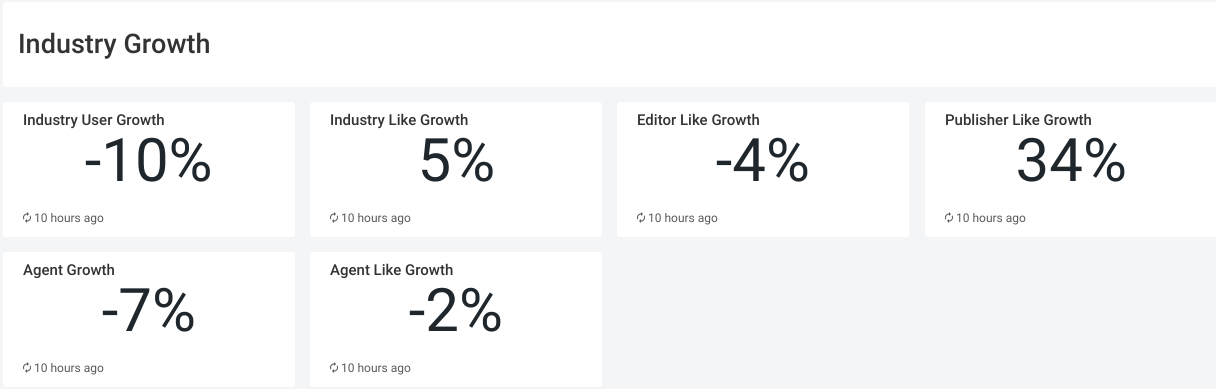This screenshot has height=389, width=1216.
Task: Open the Publisher Like Growth widget title
Action: 1018,120
